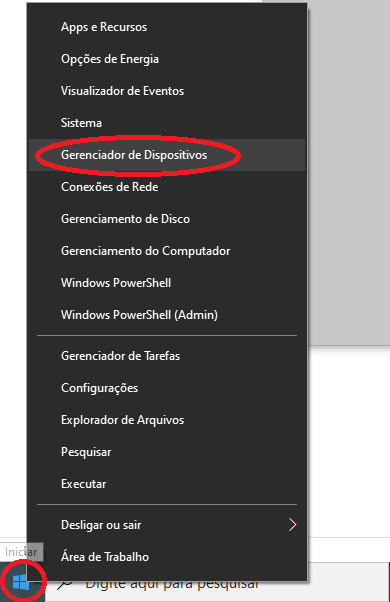Viewport: 390px width, 602px height.
Task: Expand the Desligar ou sair submenu arrow
Action: click(x=292, y=524)
